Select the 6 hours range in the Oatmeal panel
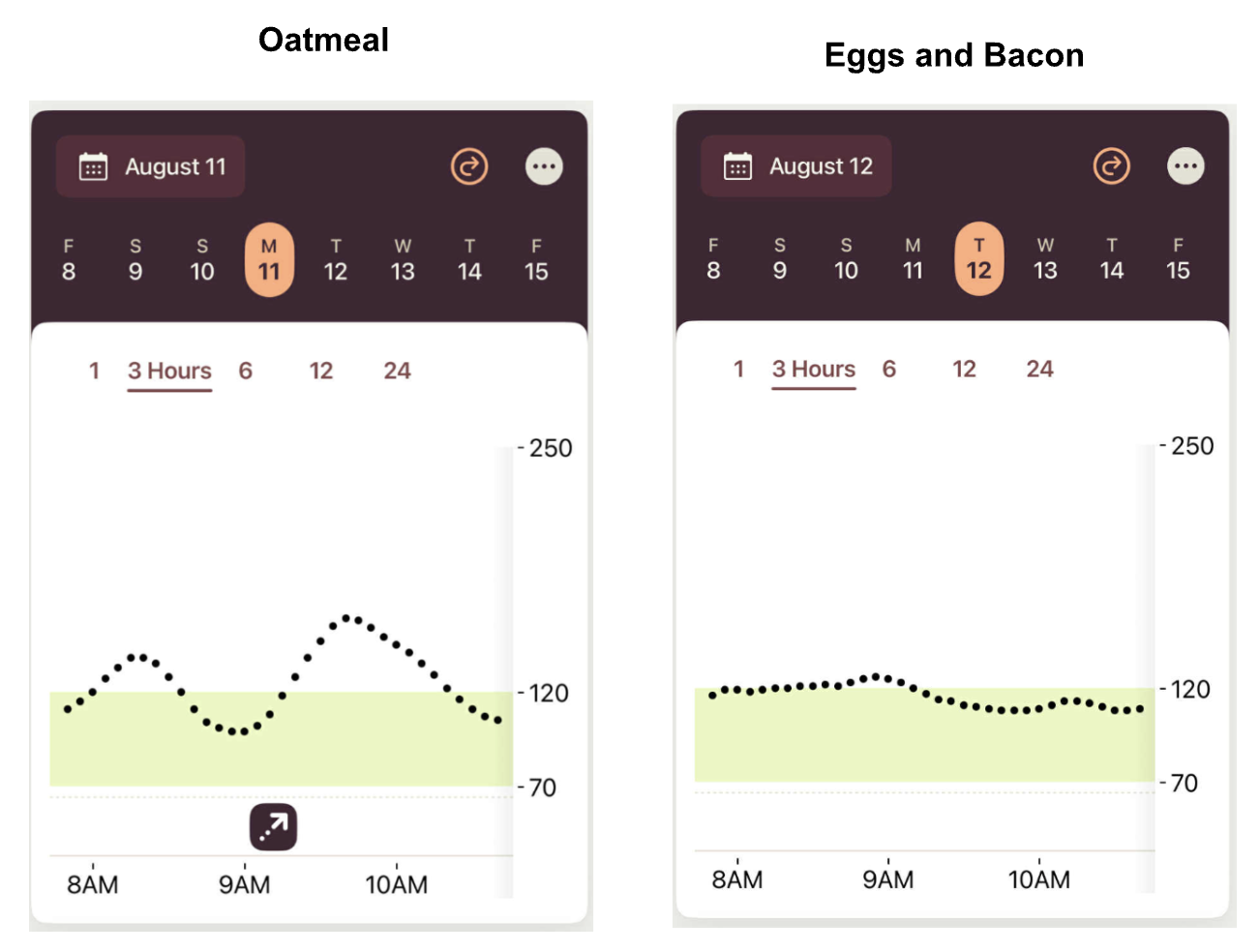This screenshot has width=1260, height=952. [246, 371]
